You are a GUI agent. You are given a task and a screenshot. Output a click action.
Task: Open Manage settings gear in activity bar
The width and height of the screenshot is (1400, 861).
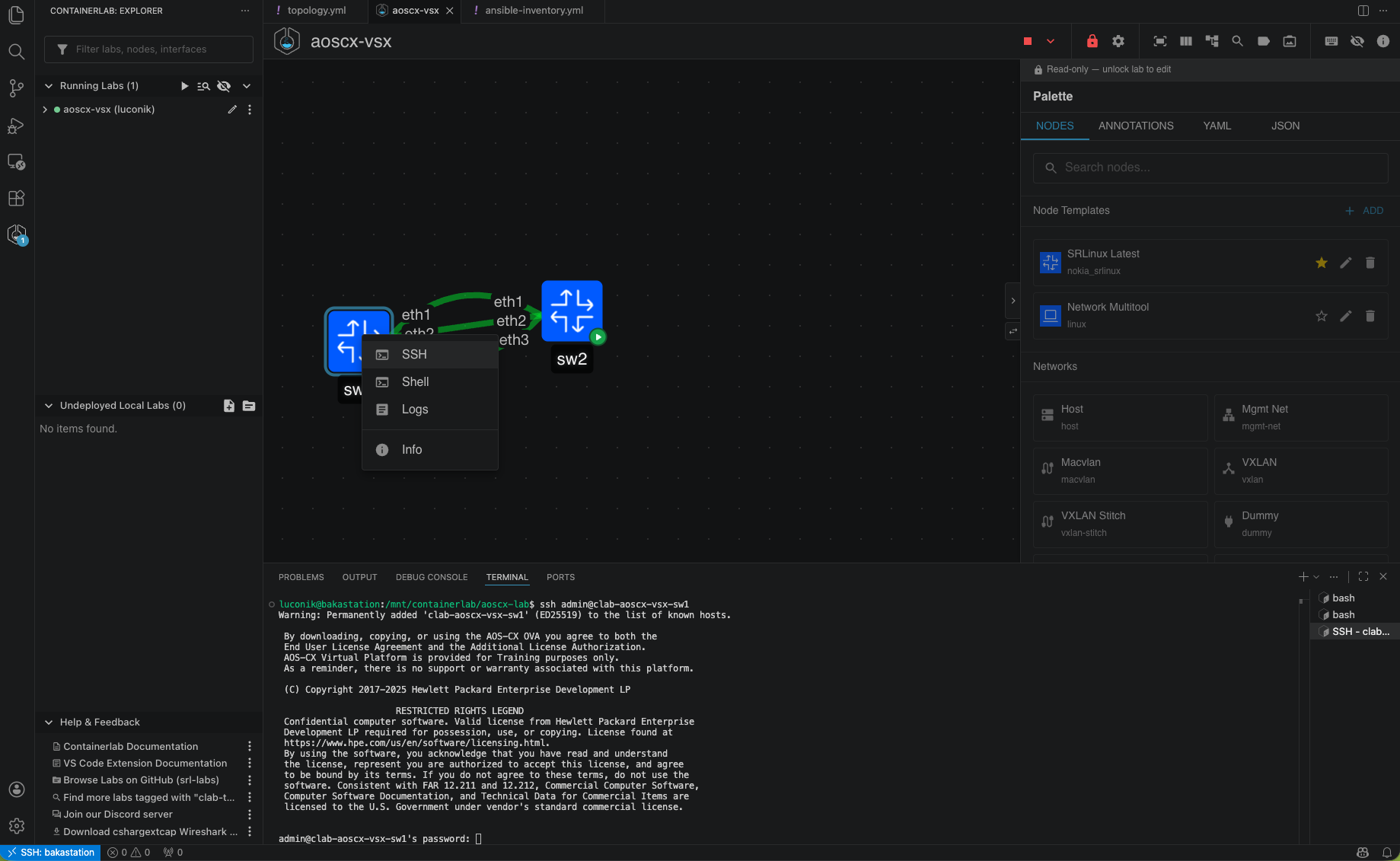click(x=16, y=826)
